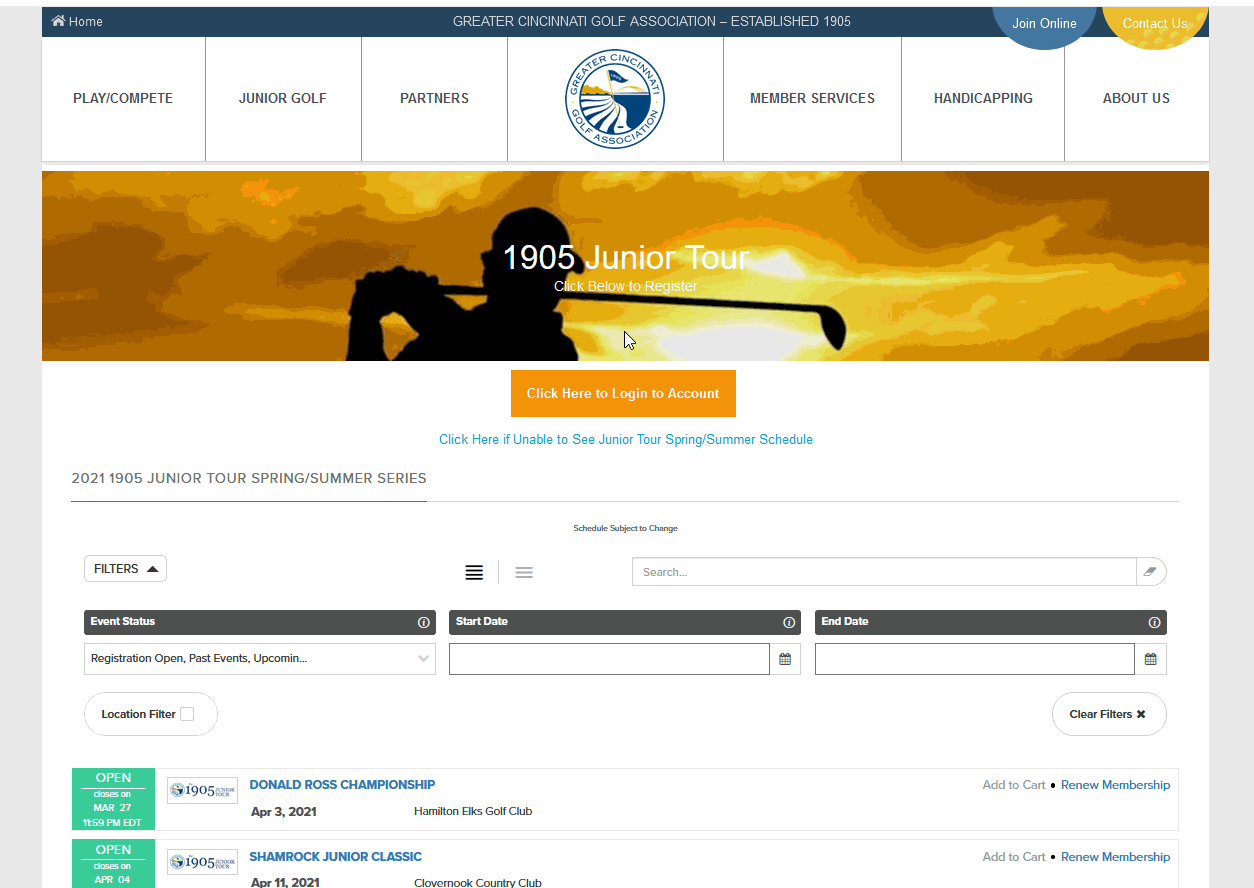The image size is (1254, 888).
Task: Switch to the detailed list view icon
Action: (x=474, y=572)
